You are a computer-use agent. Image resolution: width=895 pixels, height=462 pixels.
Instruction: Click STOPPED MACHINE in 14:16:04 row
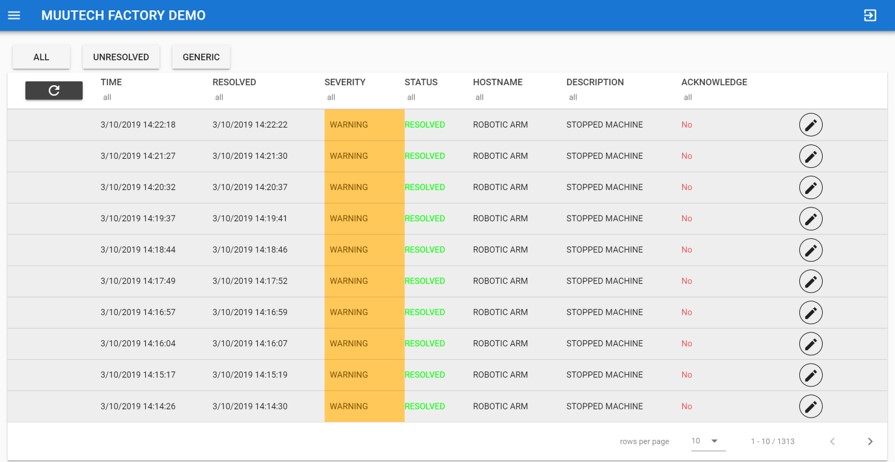coord(604,344)
